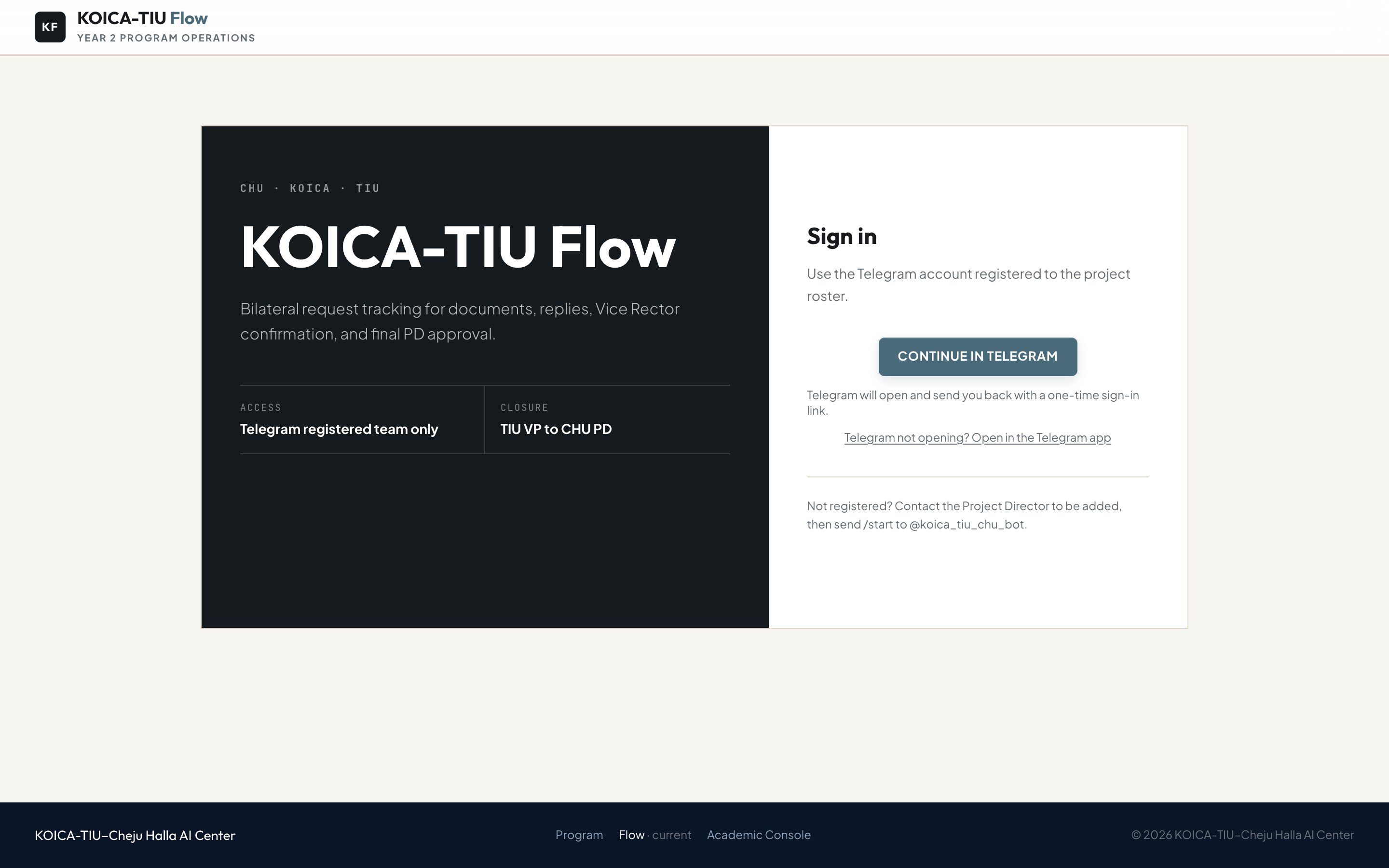
Task: Click the © 2026 copyright text
Action: click(x=1242, y=835)
